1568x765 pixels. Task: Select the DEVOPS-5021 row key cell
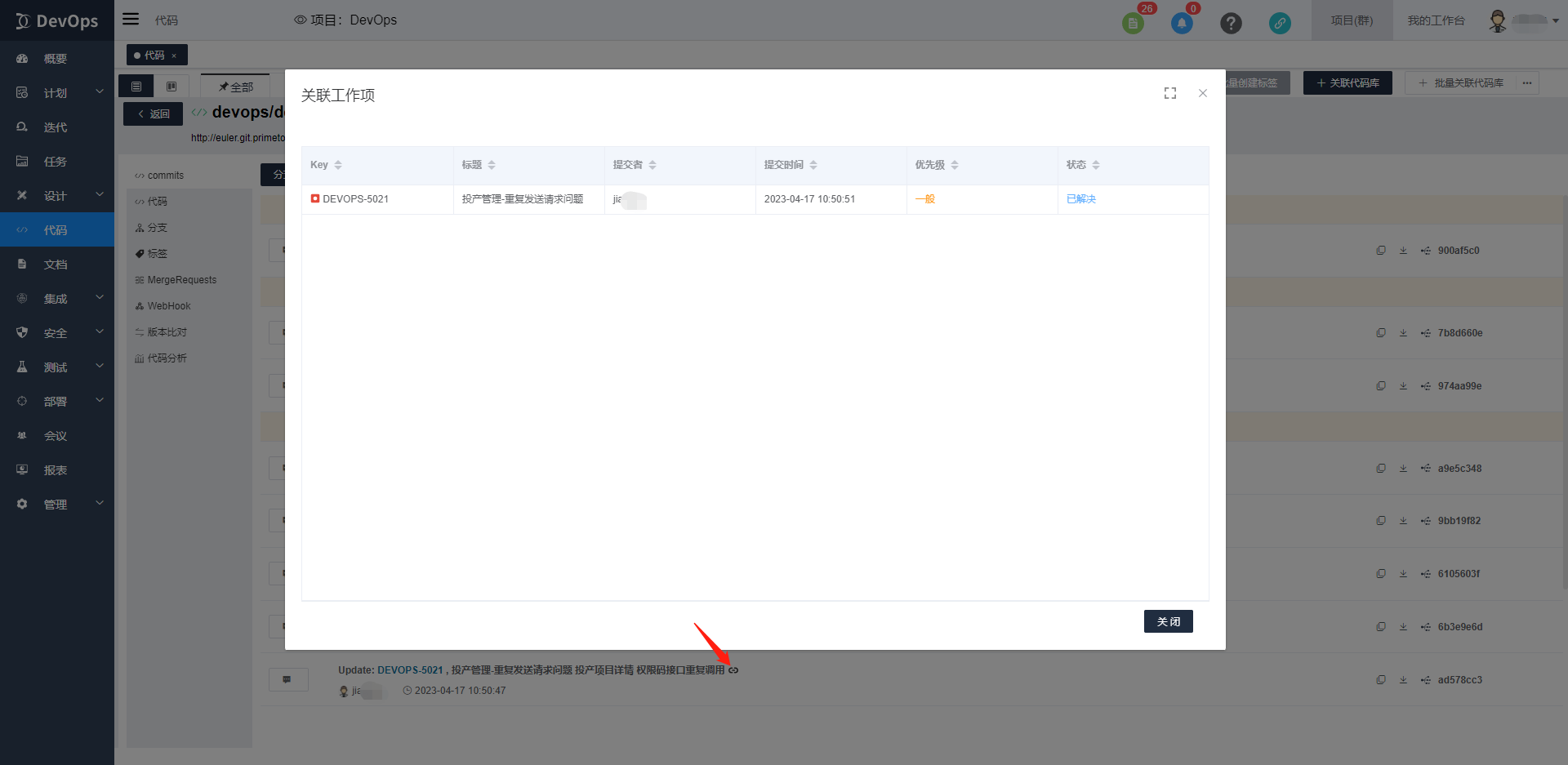click(377, 199)
